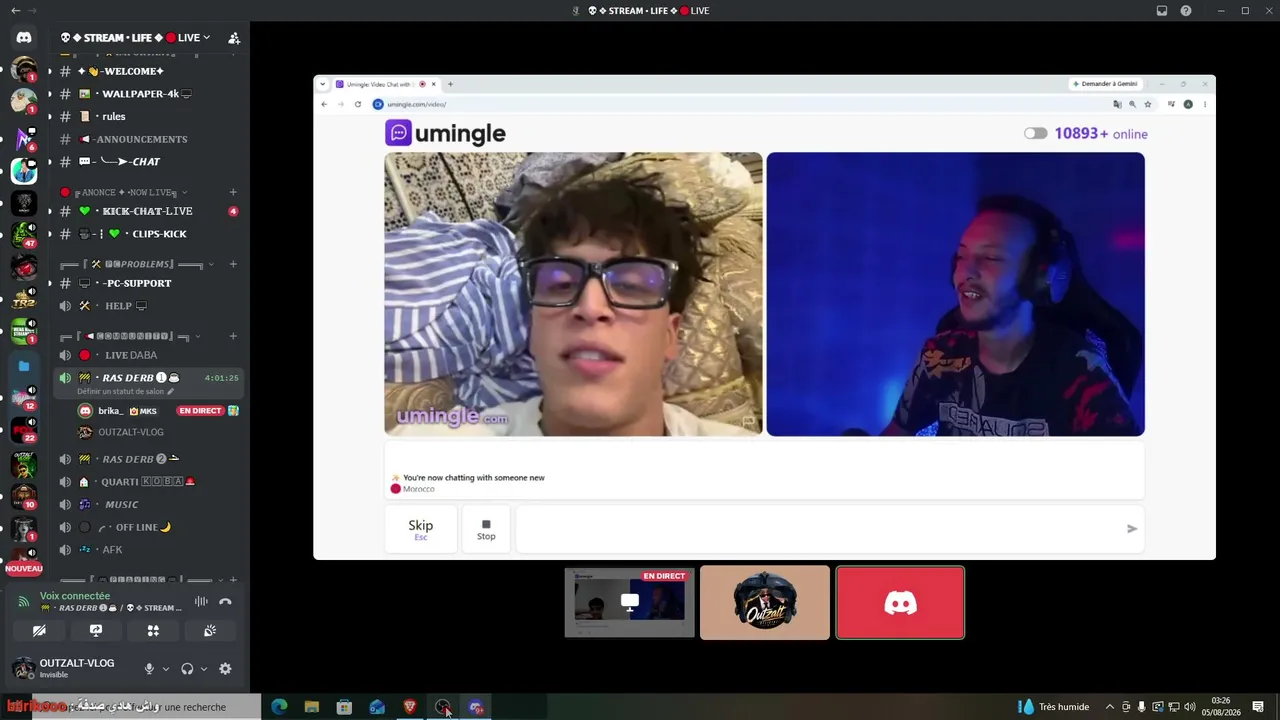Open server invite icon beside the server name
The image size is (1280, 720).
click(x=234, y=38)
